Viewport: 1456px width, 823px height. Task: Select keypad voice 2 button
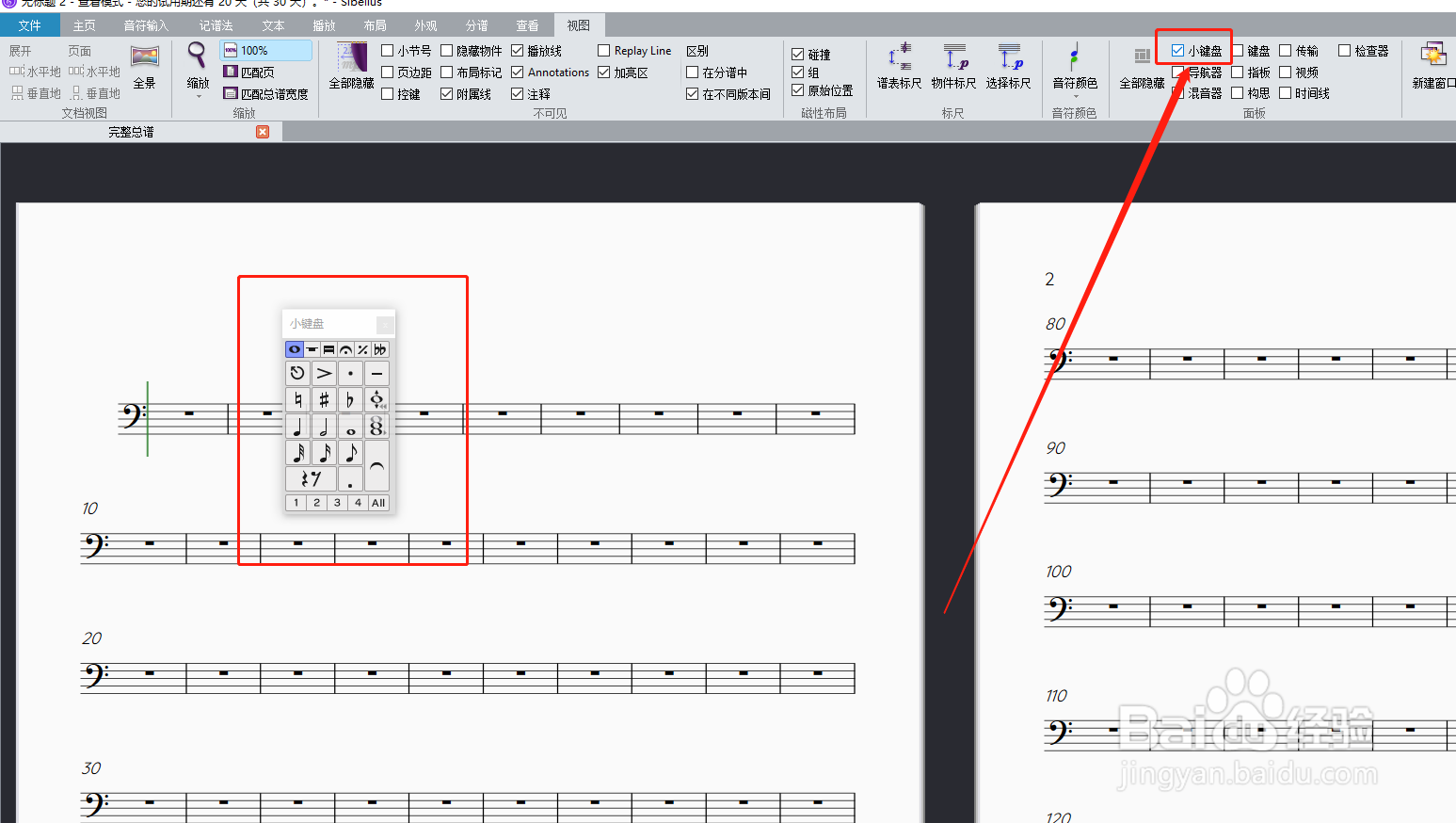point(317,503)
